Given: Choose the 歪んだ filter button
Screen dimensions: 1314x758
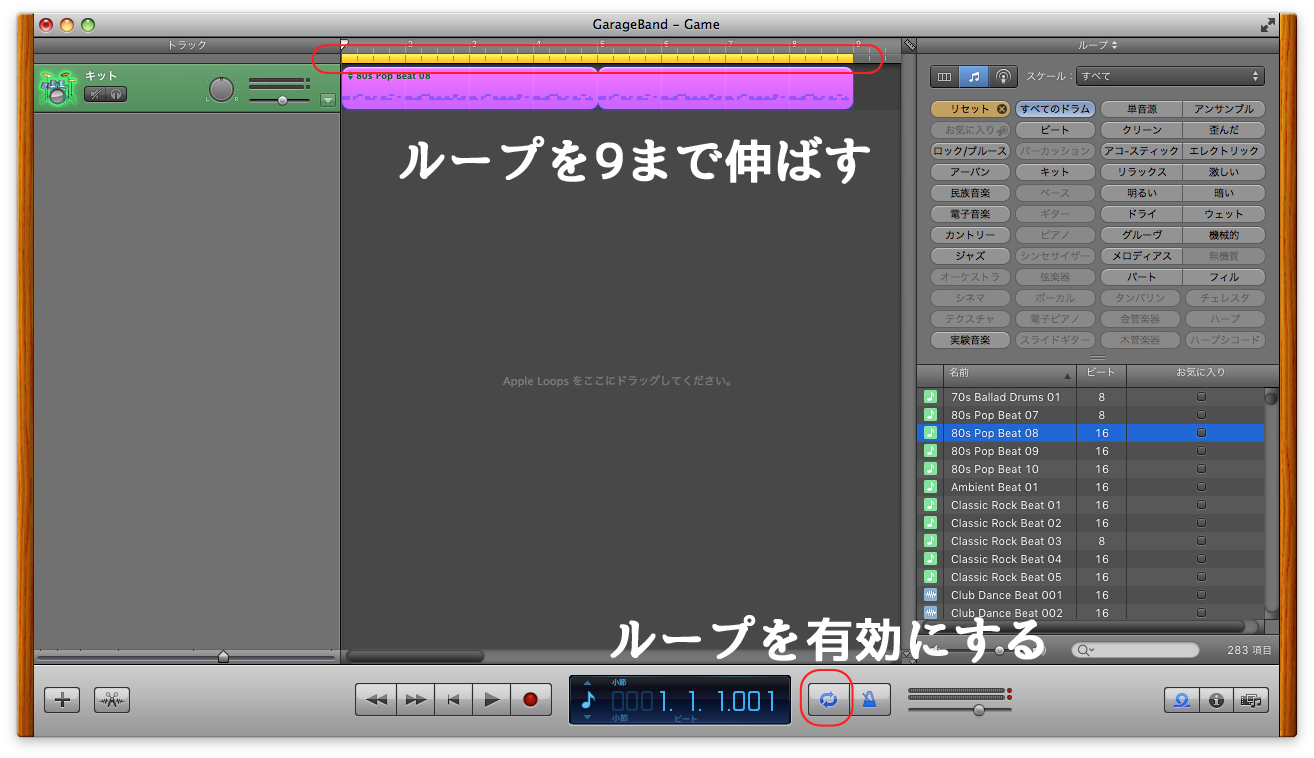Looking at the screenshot, I should 1224,130.
